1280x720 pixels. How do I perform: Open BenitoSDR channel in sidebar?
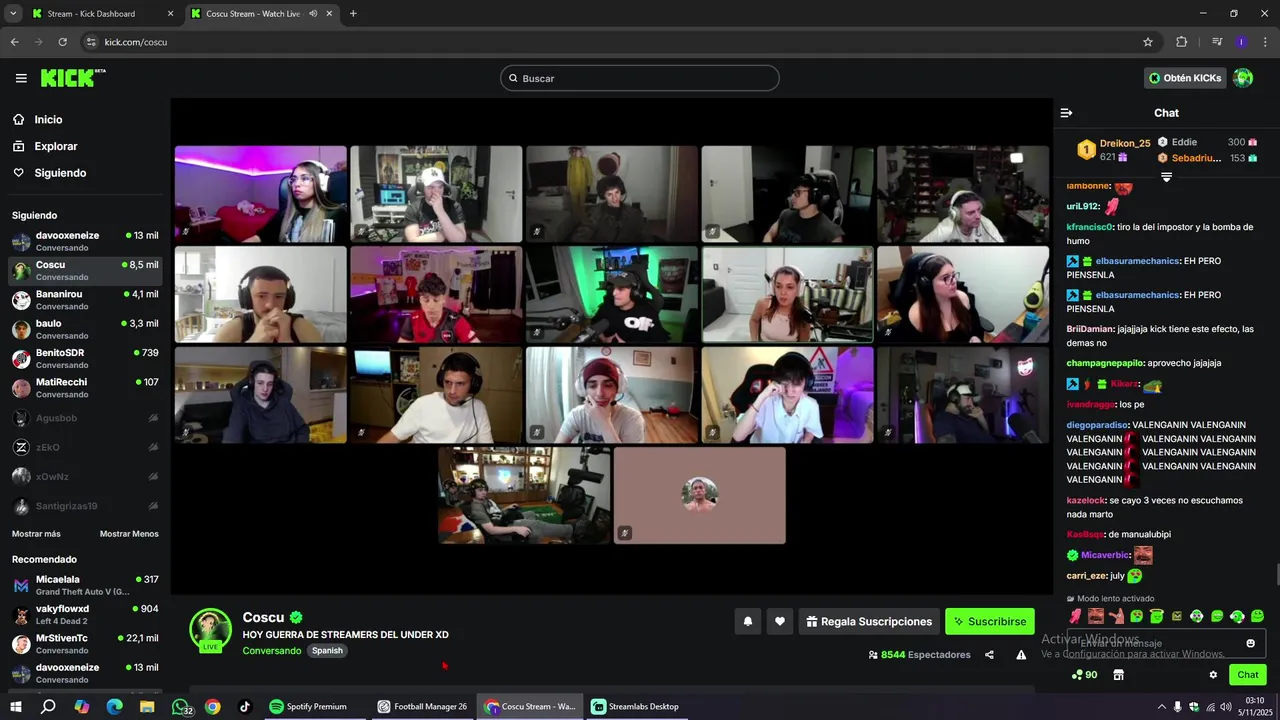[x=86, y=358]
